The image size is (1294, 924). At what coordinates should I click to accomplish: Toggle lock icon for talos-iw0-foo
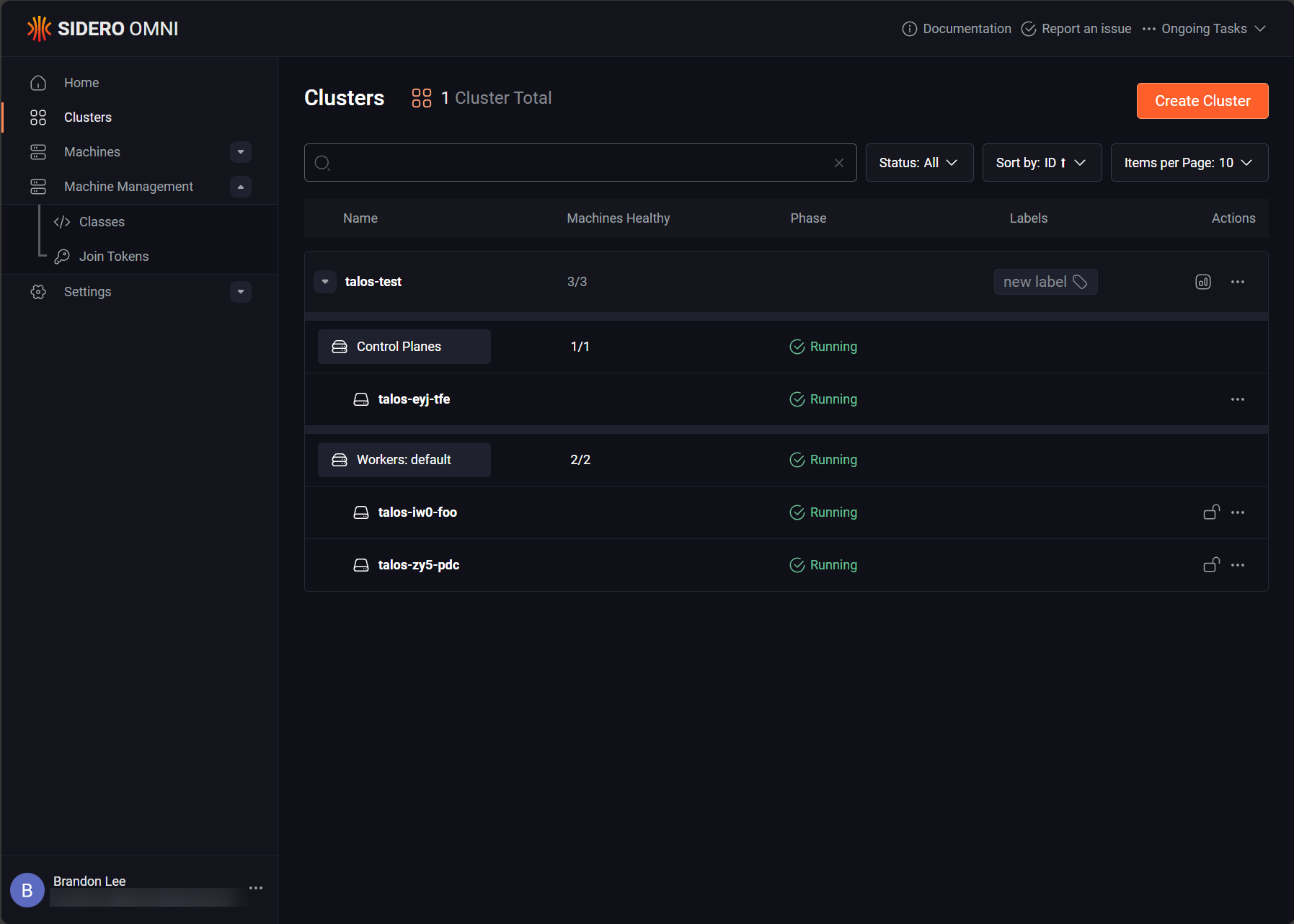point(1211,512)
